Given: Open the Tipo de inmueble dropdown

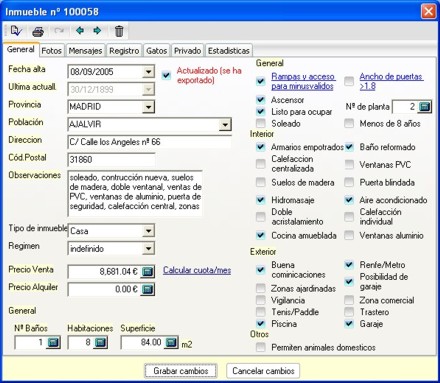Looking at the screenshot, I should tap(148, 231).
